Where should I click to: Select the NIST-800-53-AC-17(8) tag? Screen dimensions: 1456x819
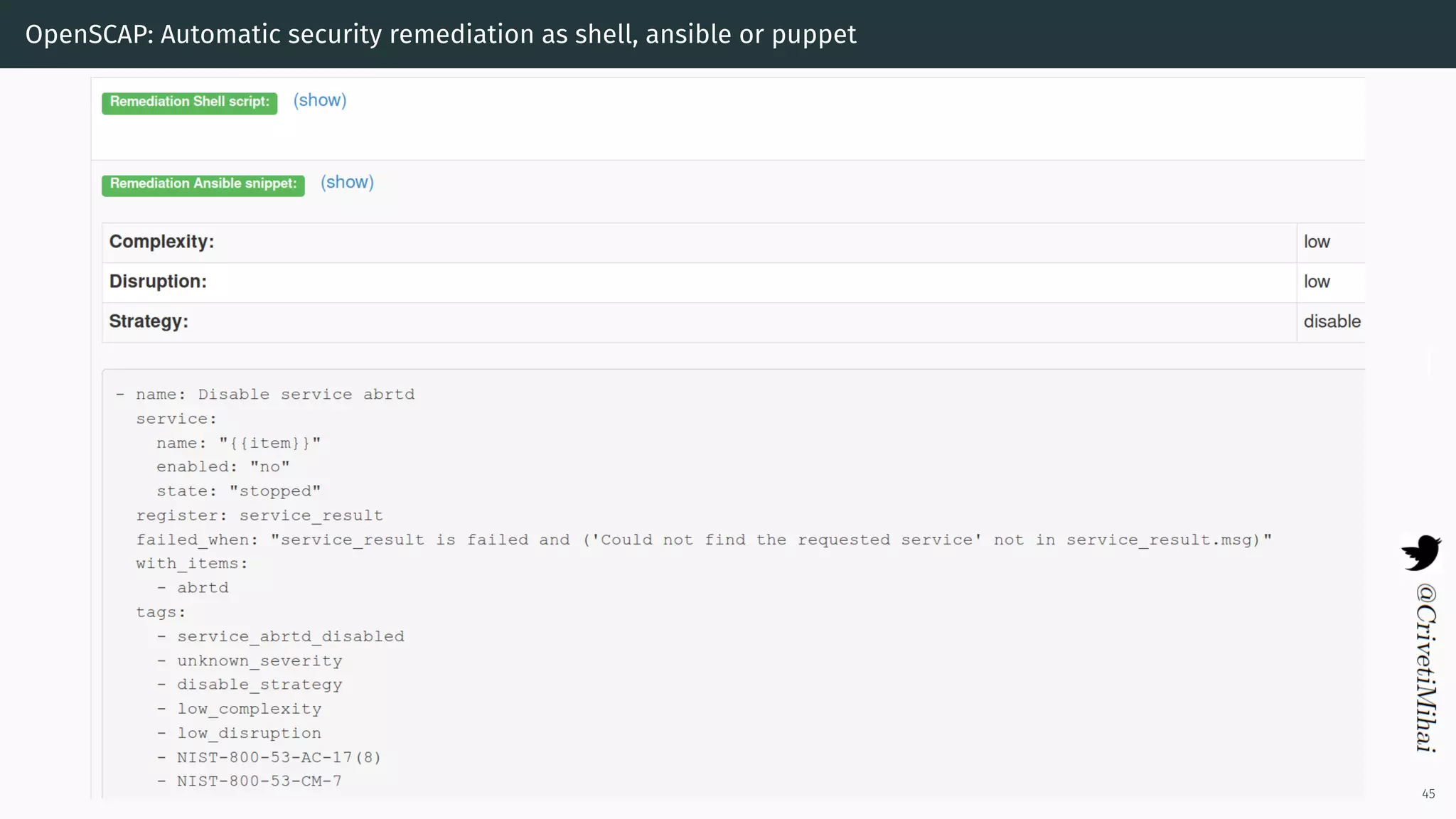pos(279,757)
